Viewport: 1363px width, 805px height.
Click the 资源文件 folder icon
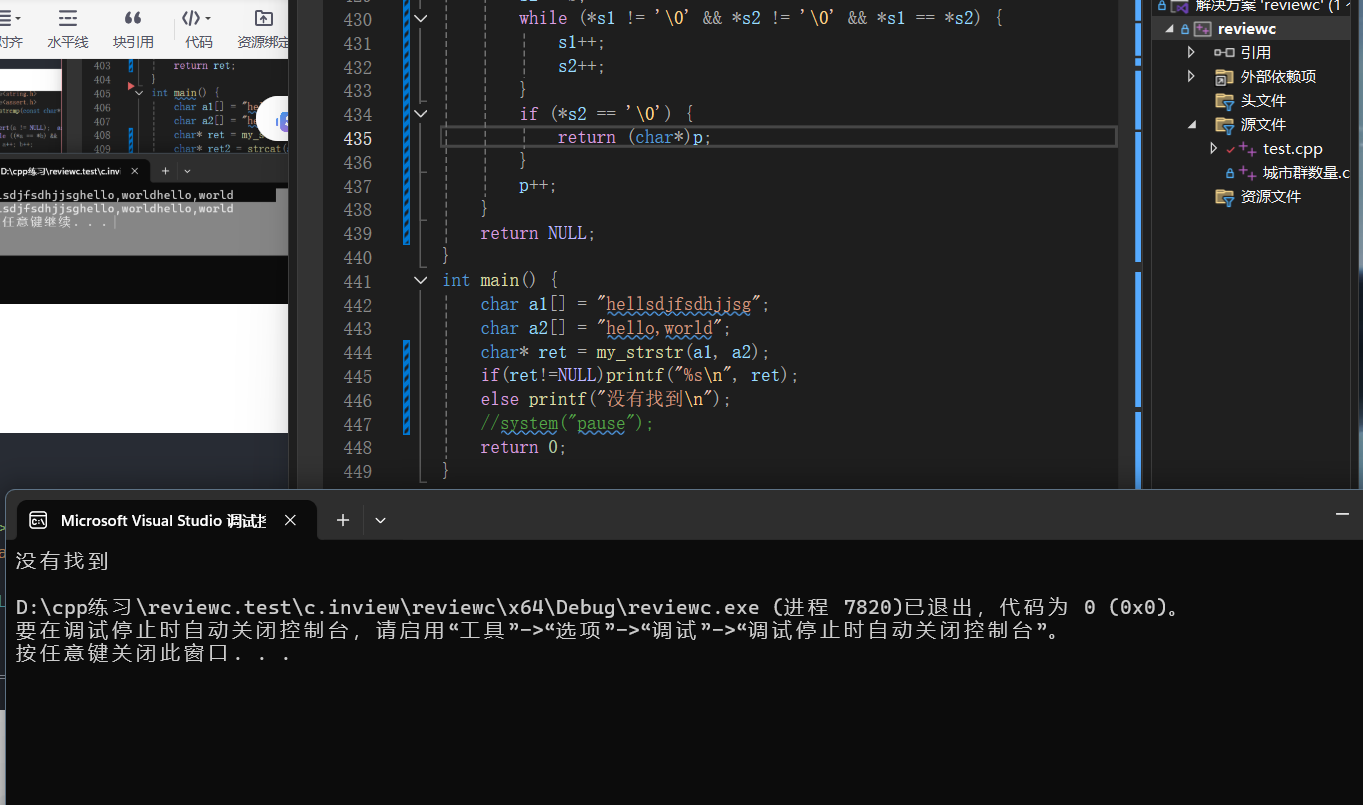[1224, 197]
